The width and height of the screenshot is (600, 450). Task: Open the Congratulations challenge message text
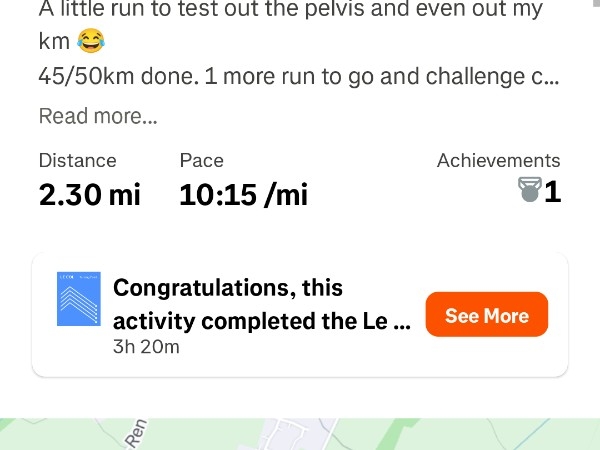[262, 305]
